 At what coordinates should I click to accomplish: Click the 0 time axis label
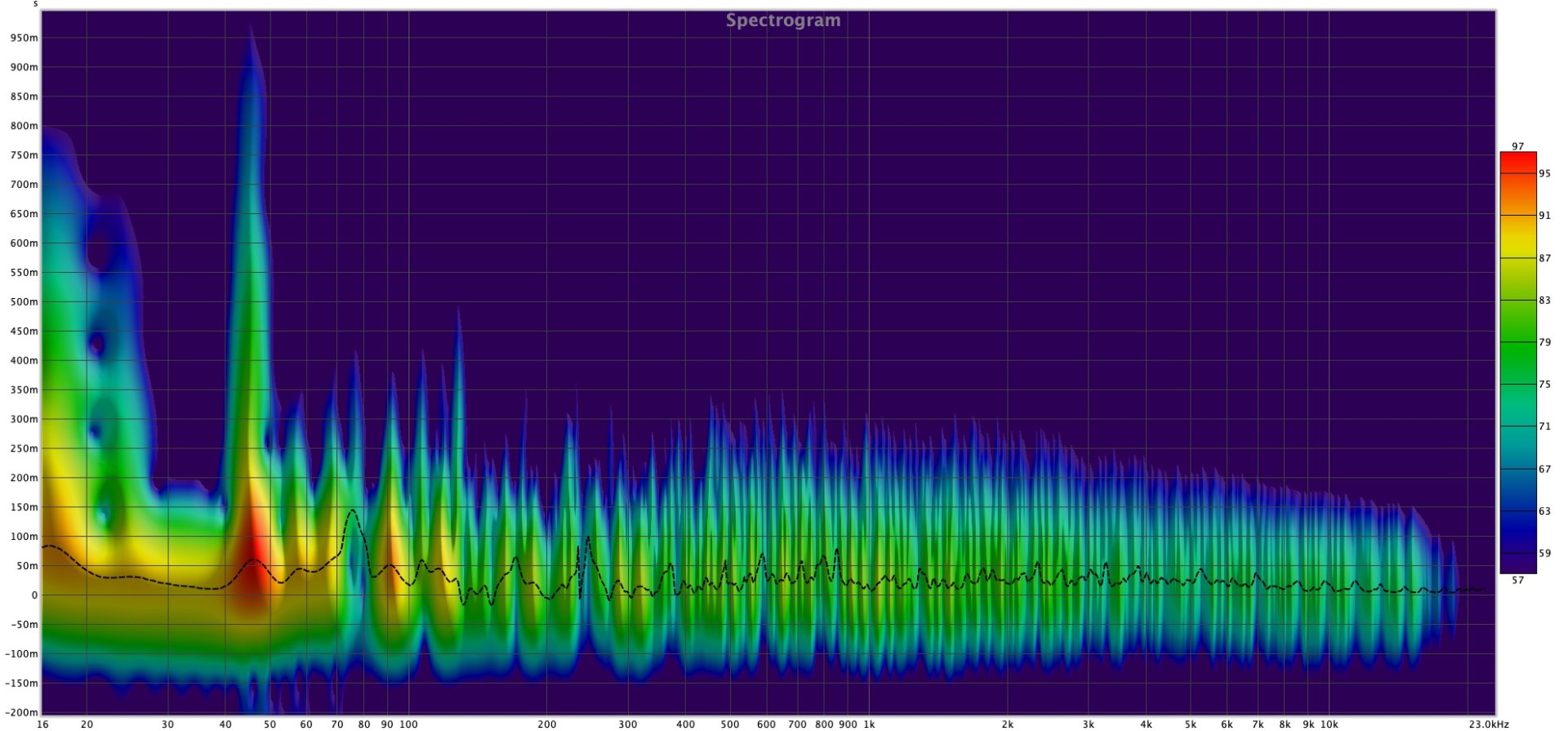pos(34,595)
